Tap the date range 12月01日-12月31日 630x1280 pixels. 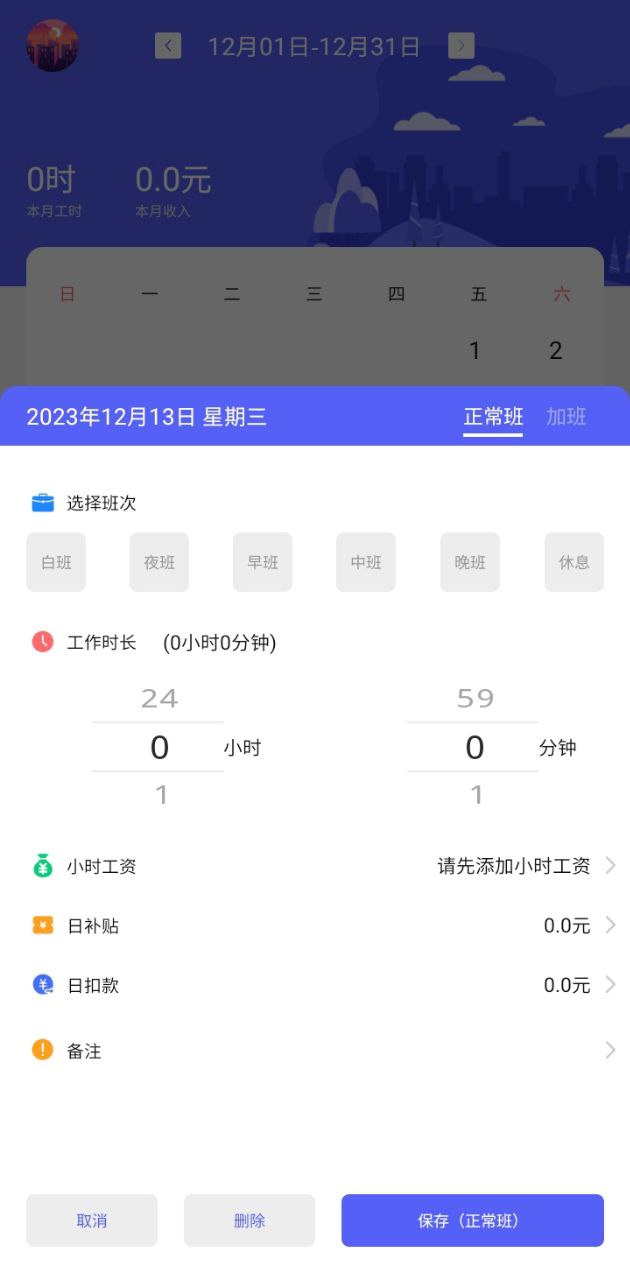click(x=314, y=47)
